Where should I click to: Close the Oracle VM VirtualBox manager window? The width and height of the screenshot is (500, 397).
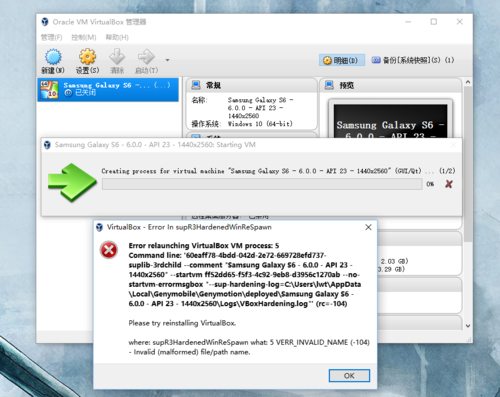460,22
